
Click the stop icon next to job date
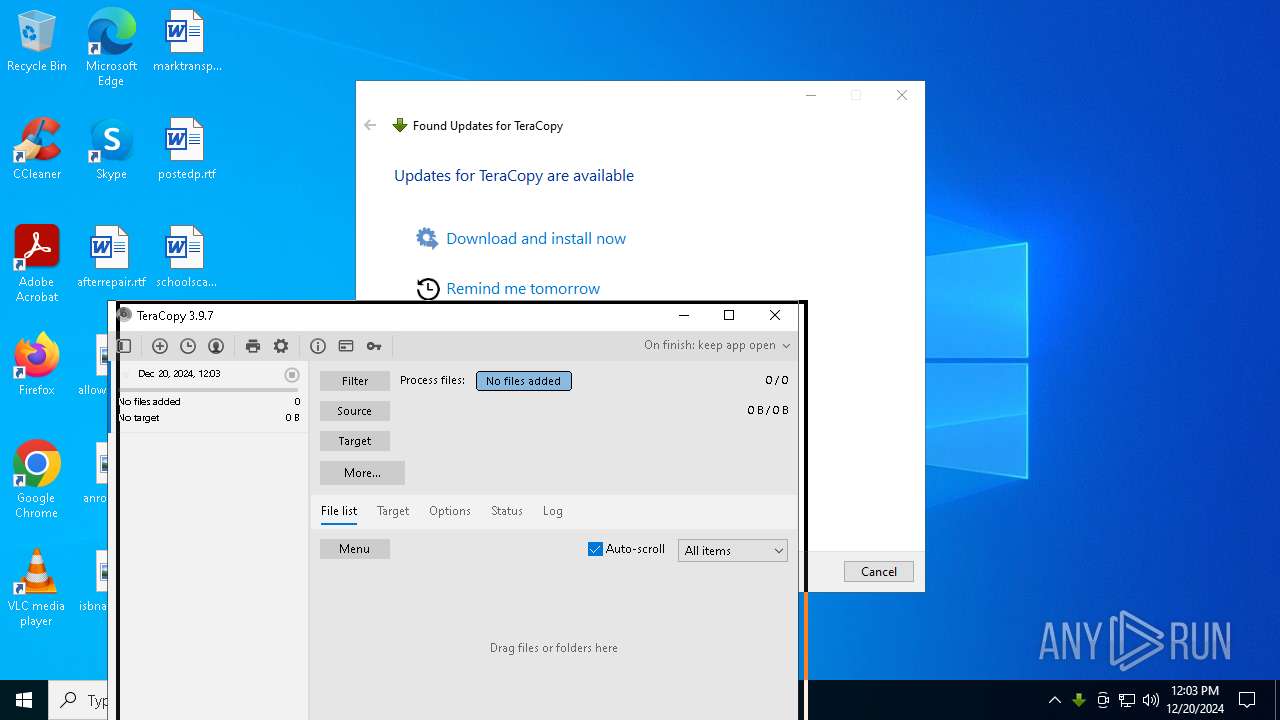292,375
